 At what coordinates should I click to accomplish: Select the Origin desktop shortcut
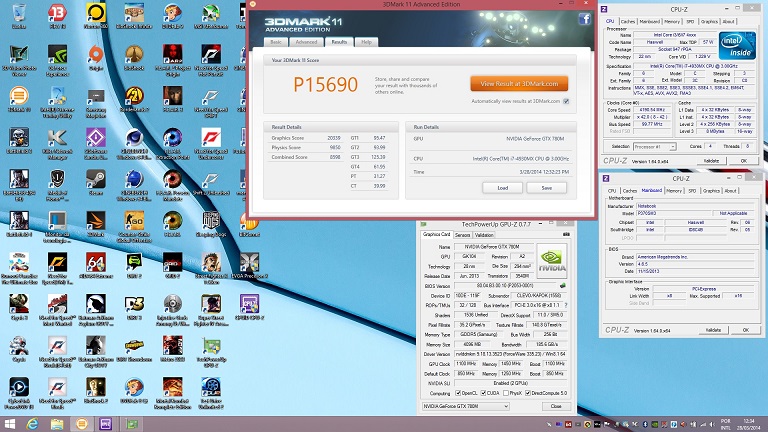[96, 58]
